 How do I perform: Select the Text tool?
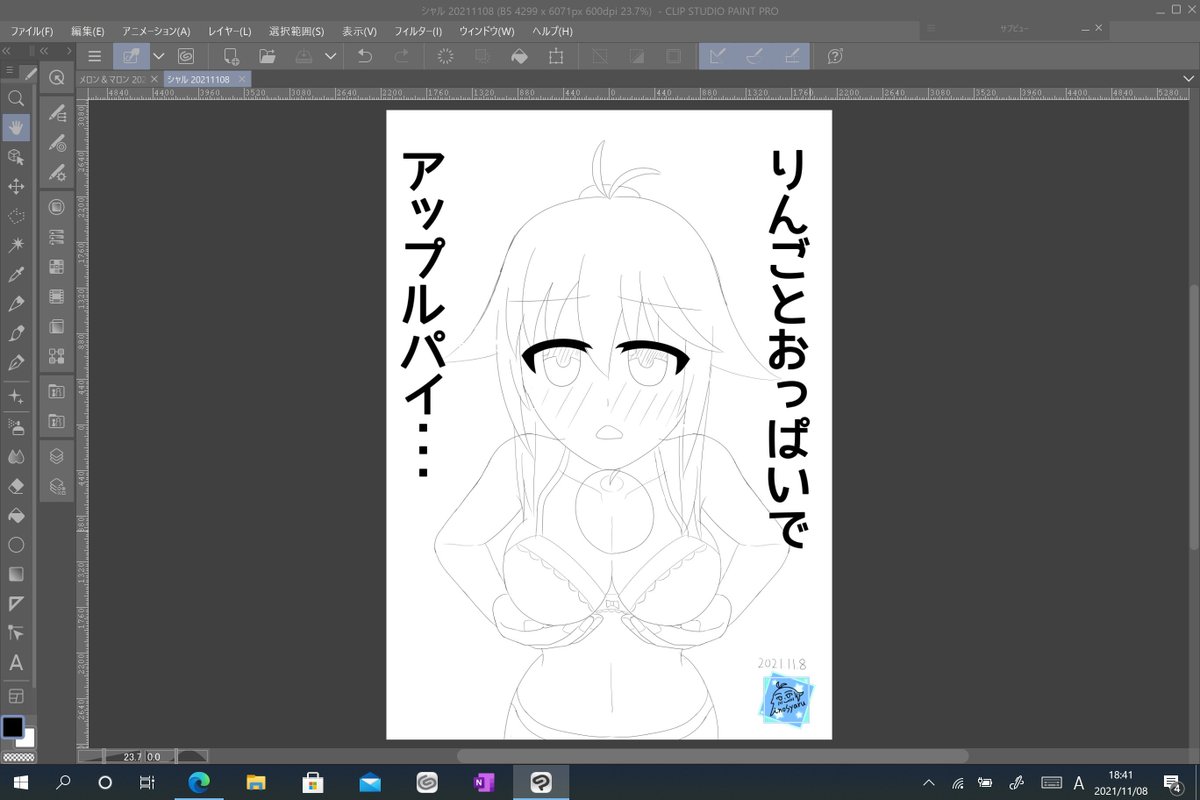tap(16, 662)
